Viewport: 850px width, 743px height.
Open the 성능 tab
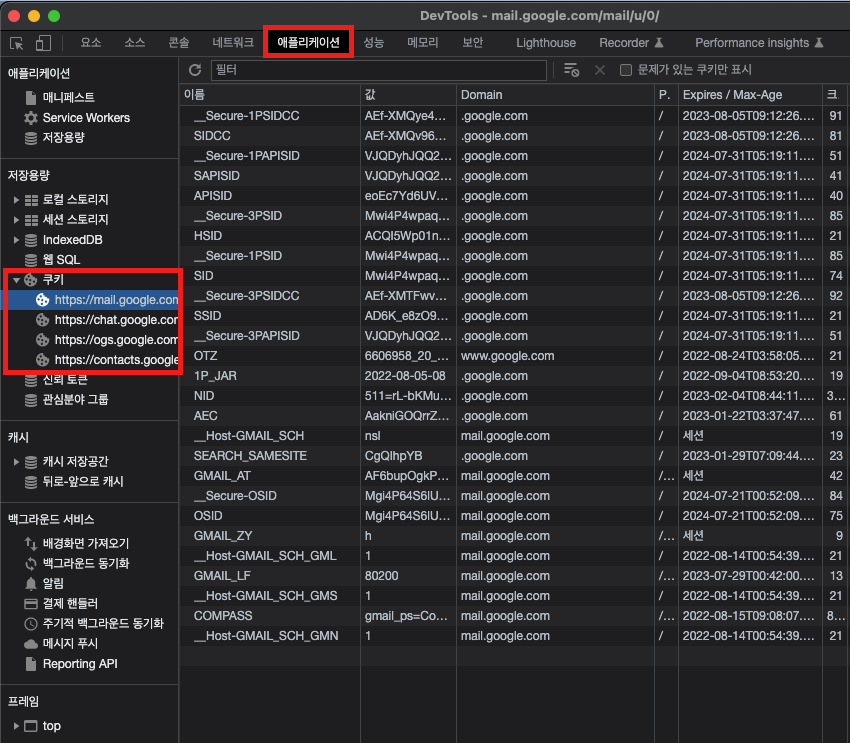pos(374,43)
